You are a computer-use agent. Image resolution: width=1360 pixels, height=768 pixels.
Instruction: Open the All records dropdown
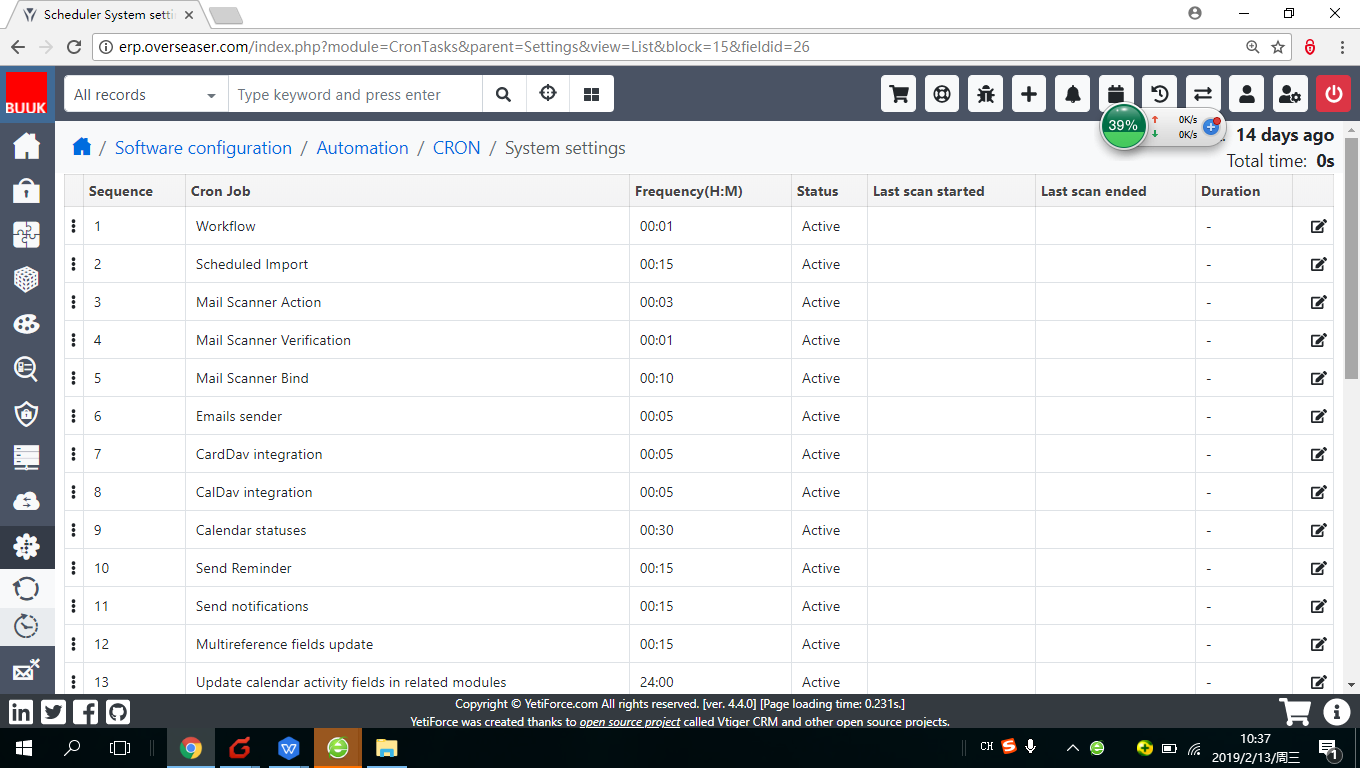point(146,94)
